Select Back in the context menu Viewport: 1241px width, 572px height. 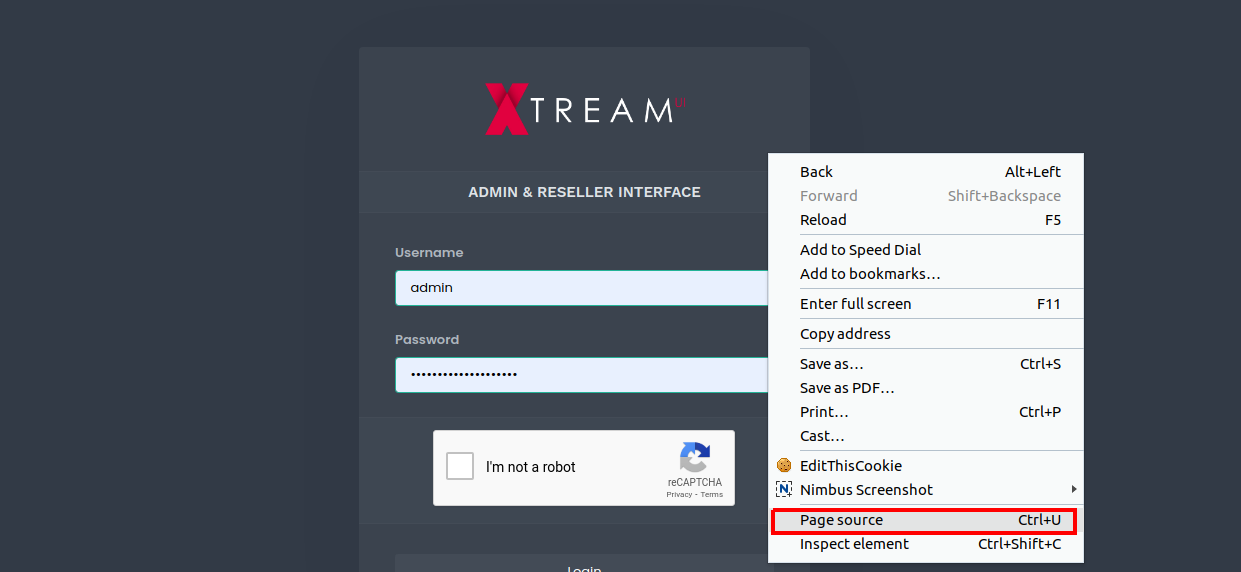[x=816, y=172]
